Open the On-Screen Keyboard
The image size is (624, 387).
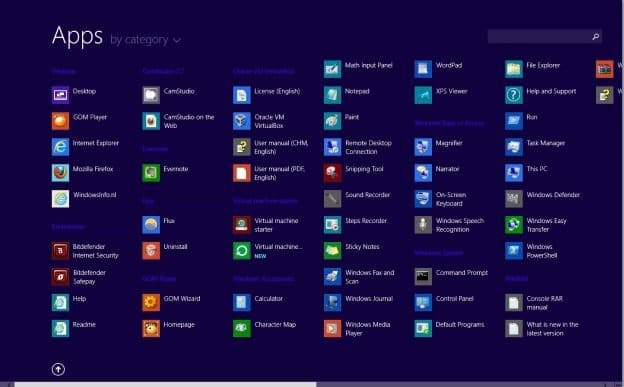(x=441, y=199)
